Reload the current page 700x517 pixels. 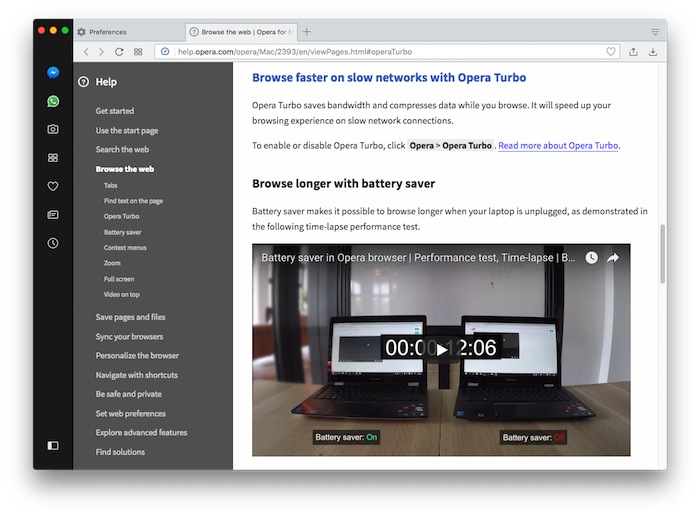[x=119, y=52]
